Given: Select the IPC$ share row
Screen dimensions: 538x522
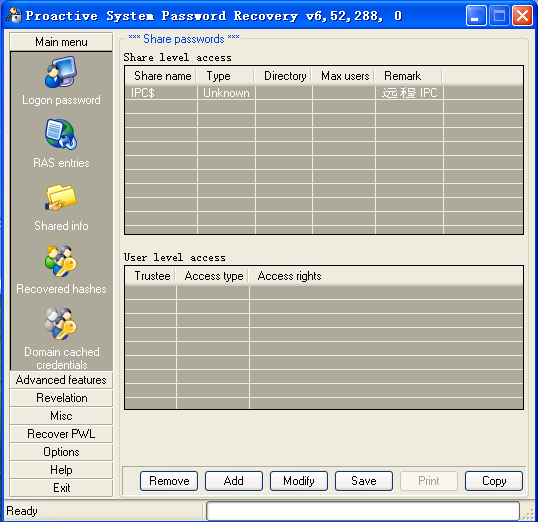Looking at the screenshot, I should tap(324, 93).
